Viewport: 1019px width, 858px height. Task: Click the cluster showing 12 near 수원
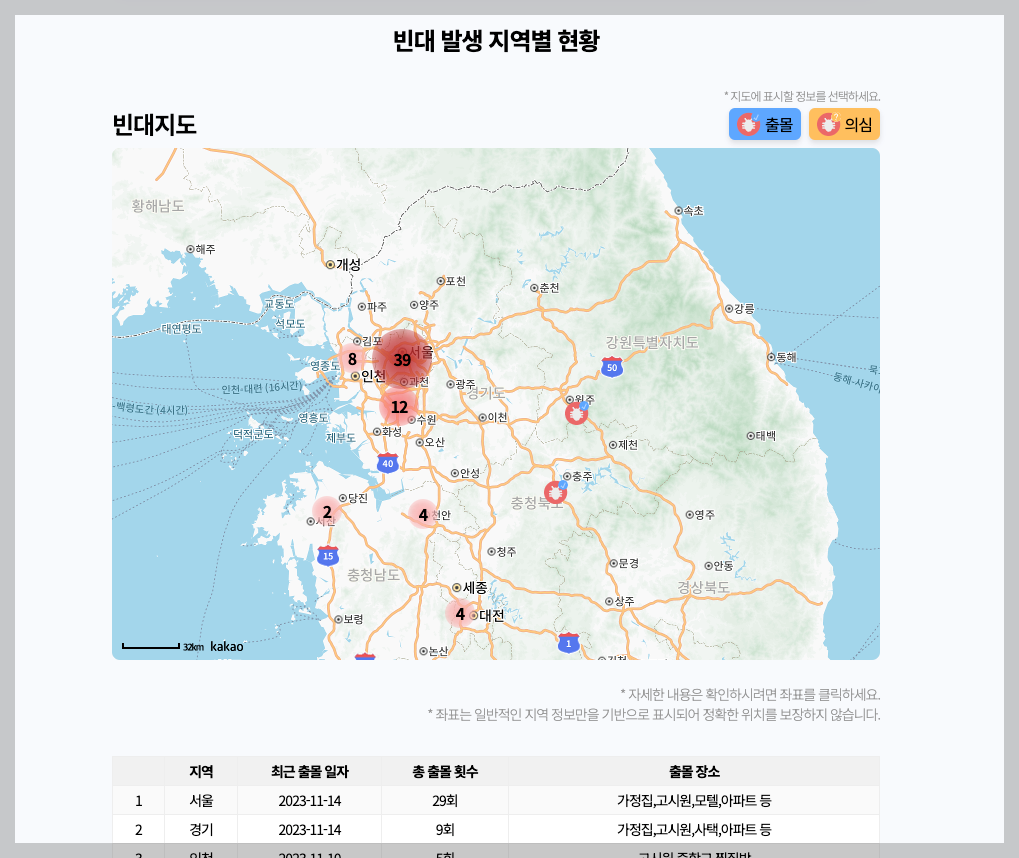coord(400,406)
